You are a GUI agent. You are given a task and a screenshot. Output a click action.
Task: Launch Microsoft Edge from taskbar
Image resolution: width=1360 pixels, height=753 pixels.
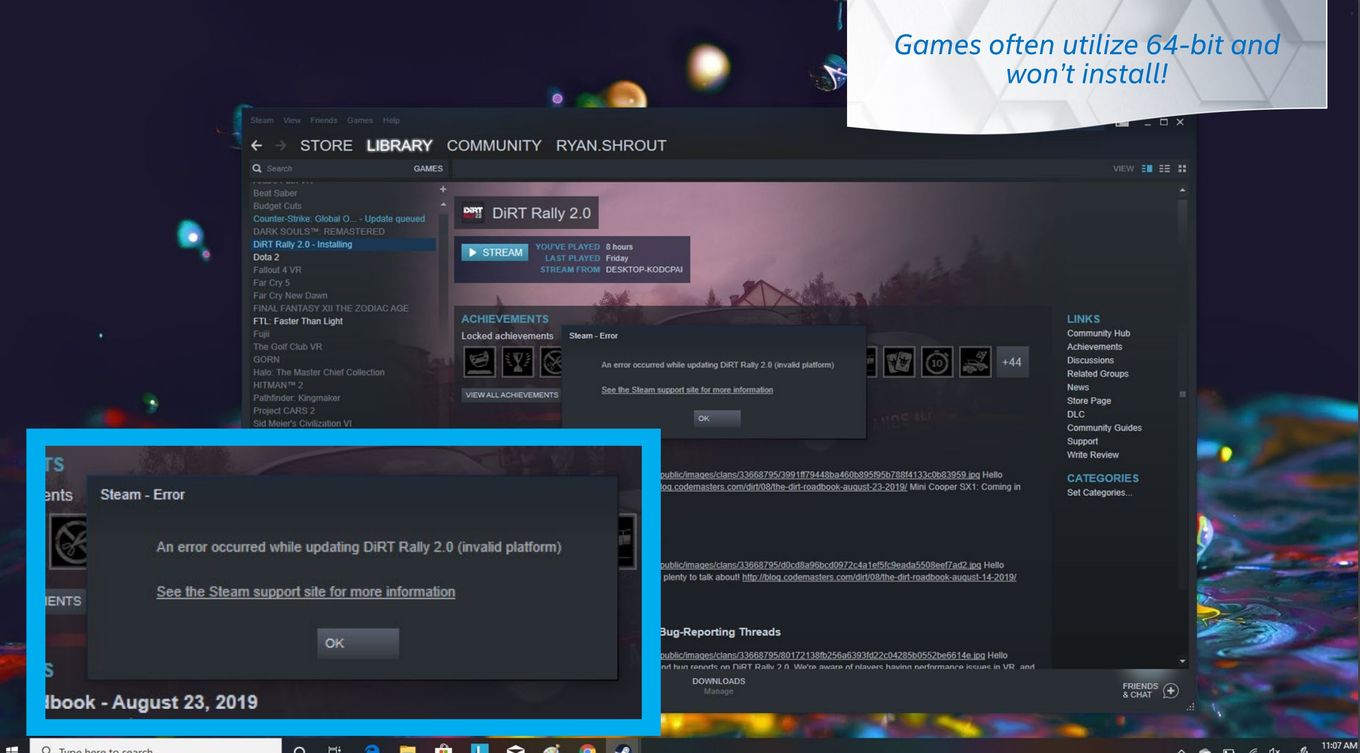372,748
